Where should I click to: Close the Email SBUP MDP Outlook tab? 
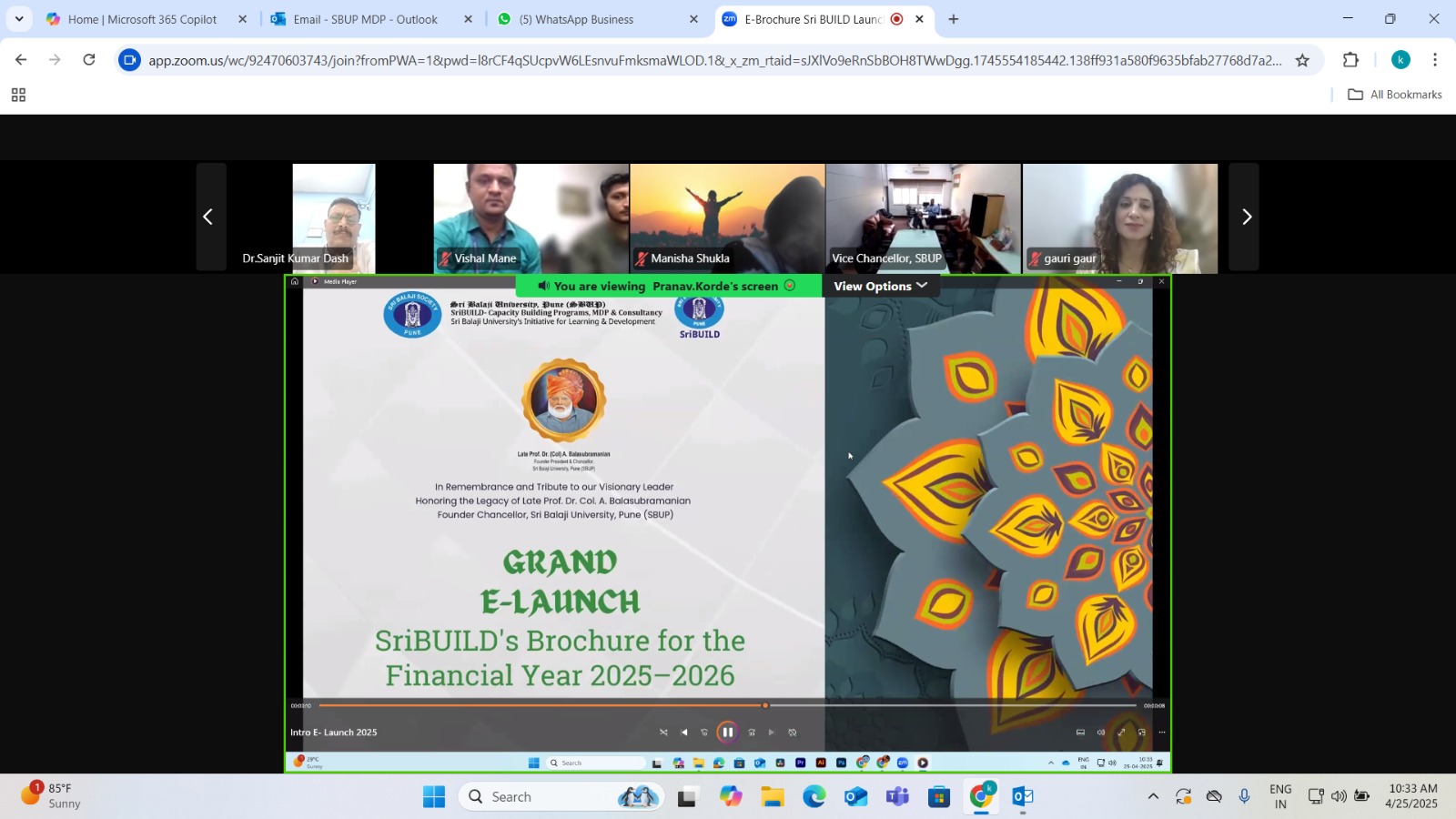[x=468, y=19]
